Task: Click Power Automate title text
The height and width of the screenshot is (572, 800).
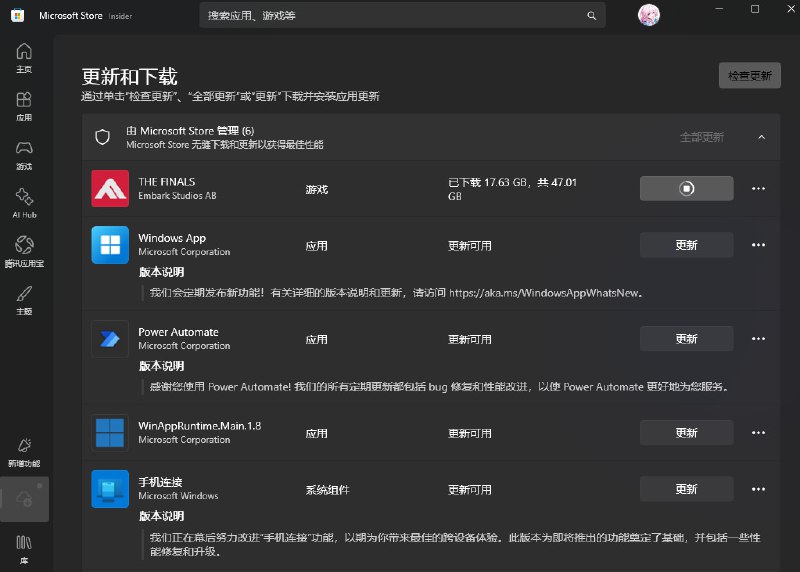Action: coord(178,332)
